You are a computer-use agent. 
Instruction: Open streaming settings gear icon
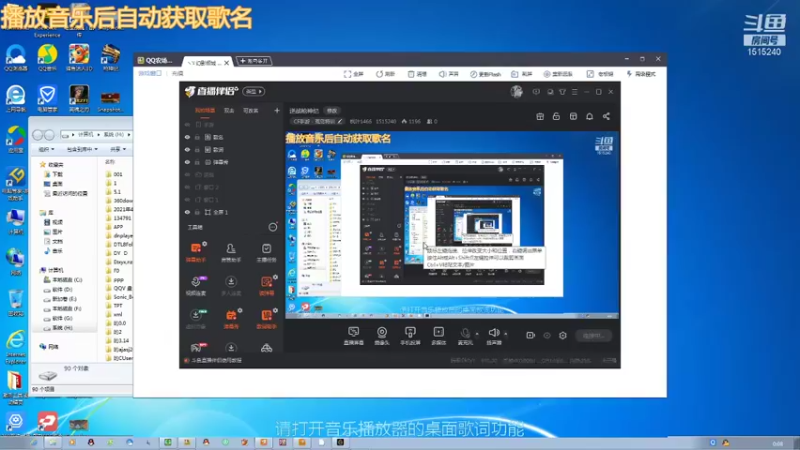(563, 335)
